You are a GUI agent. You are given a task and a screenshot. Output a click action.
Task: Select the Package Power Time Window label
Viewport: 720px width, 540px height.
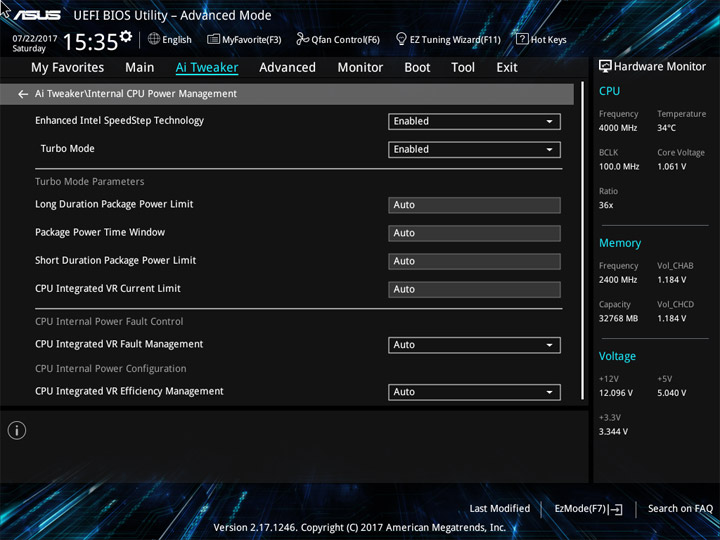[100, 232]
